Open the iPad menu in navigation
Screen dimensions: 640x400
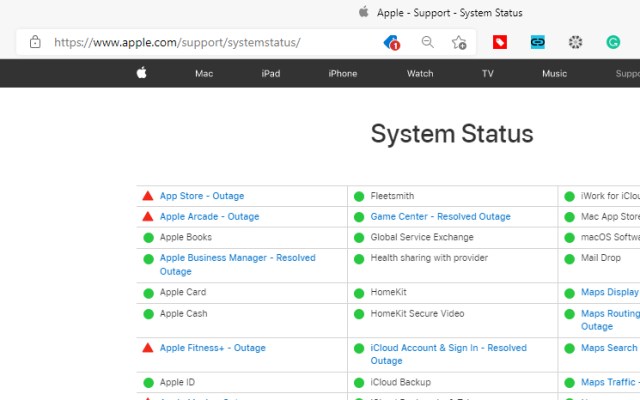coord(271,73)
